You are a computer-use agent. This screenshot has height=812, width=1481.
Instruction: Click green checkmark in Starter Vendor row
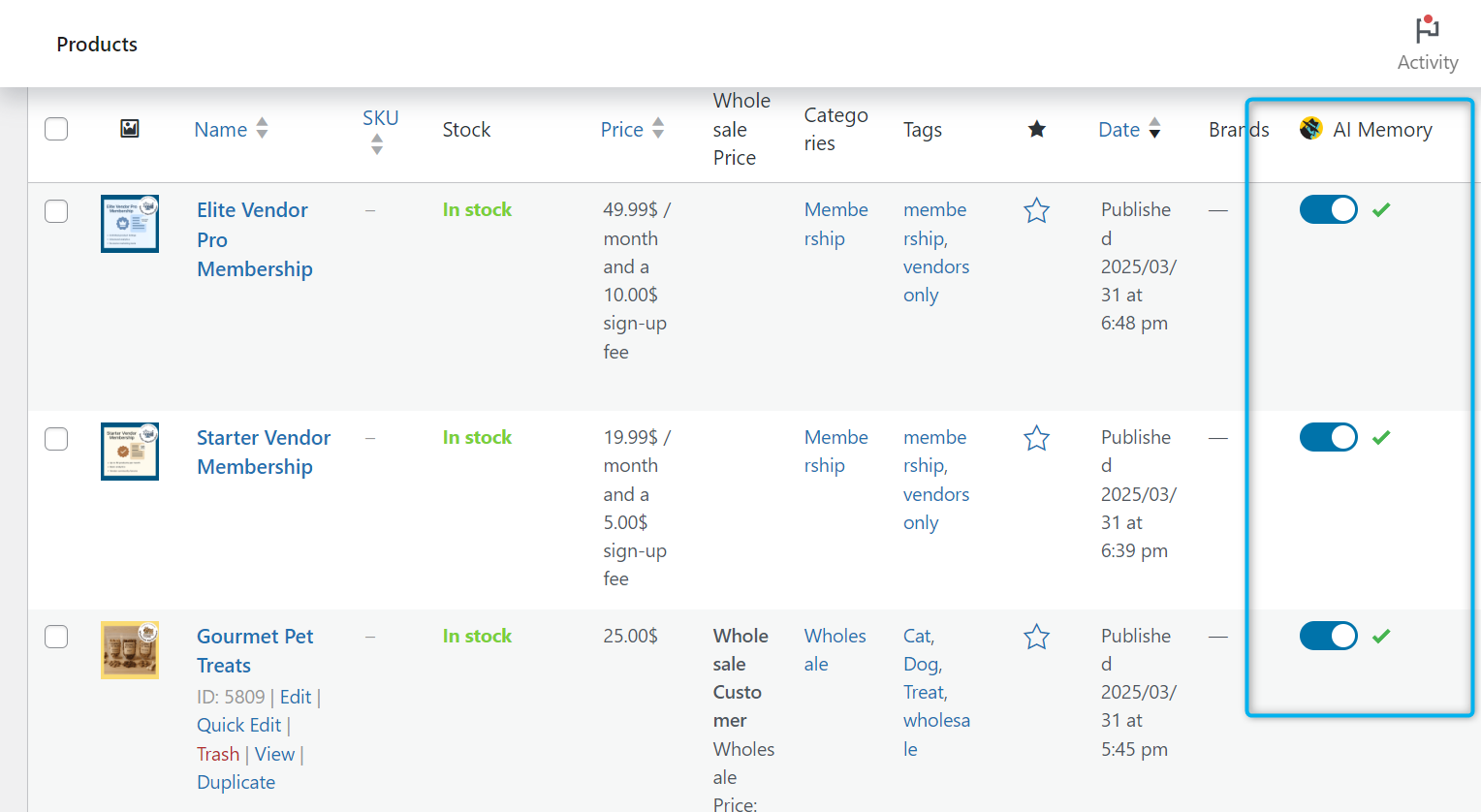click(x=1381, y=437)
